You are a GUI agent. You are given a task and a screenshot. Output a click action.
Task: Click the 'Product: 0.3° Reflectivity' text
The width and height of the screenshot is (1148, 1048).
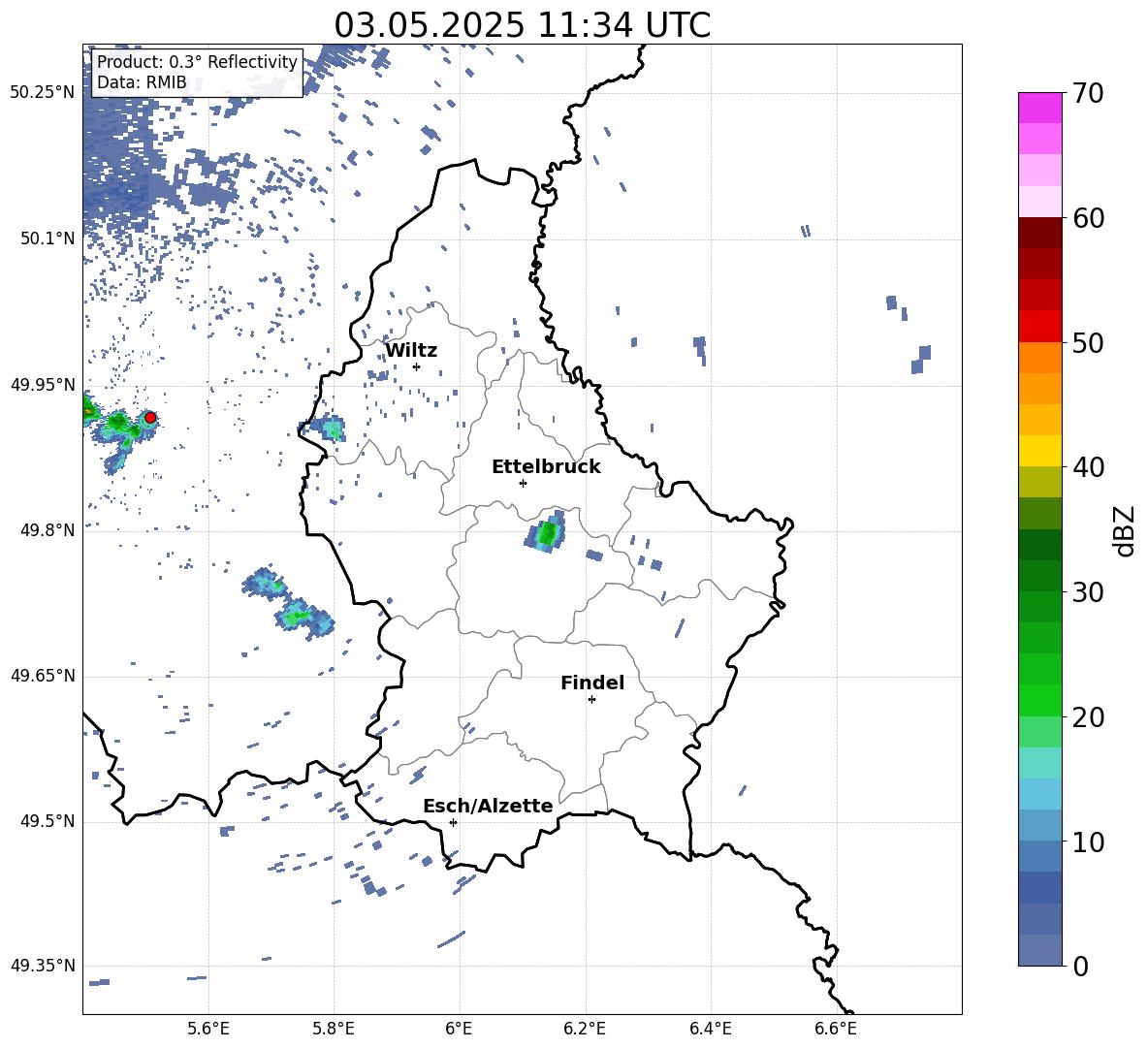coord(197,61)
